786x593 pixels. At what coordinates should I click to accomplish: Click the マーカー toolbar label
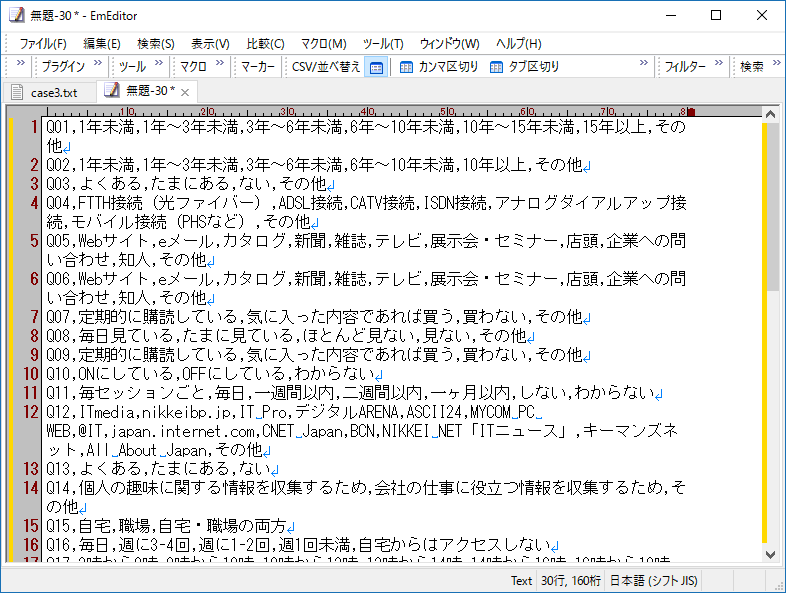click(258, 67)
